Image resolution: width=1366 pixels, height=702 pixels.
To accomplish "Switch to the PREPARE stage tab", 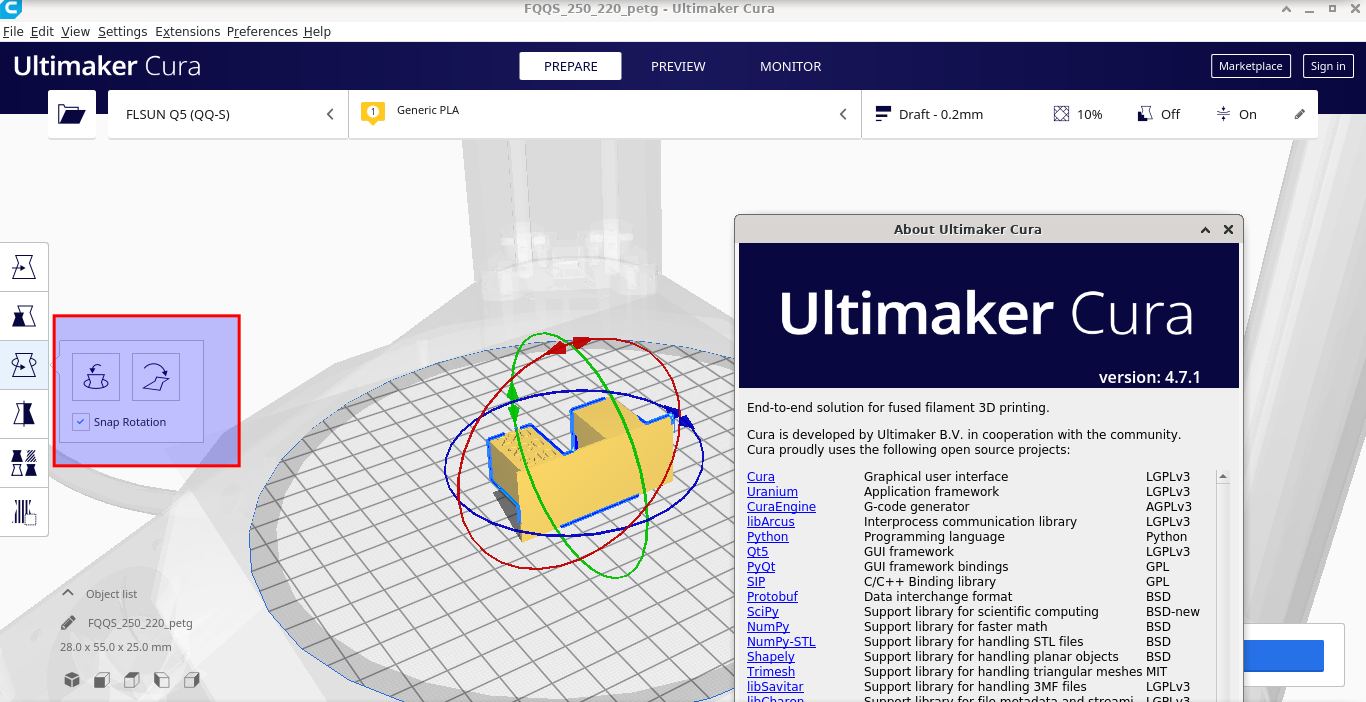I will point(571,66).
